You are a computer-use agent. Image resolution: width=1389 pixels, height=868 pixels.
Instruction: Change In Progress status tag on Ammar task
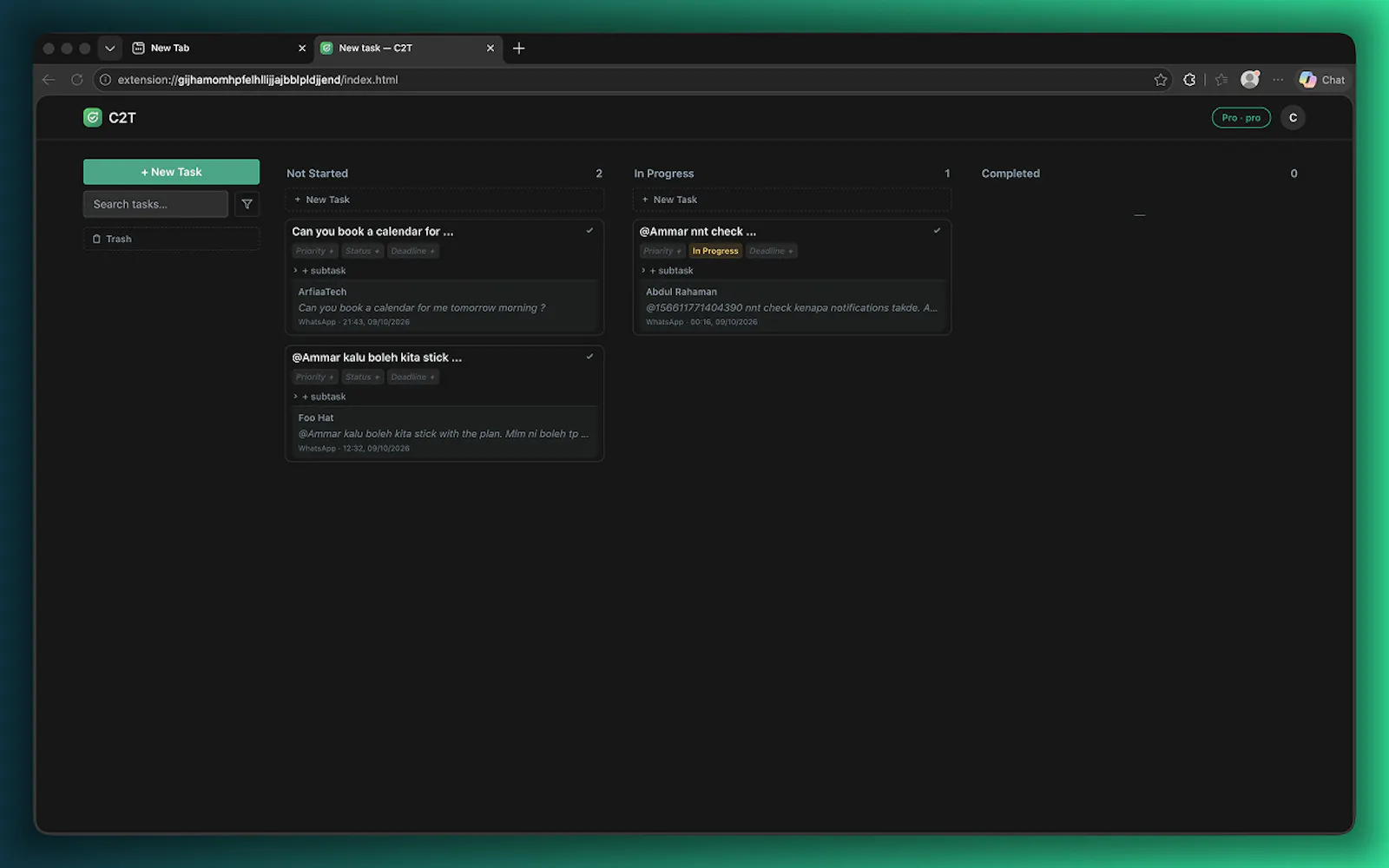tap(715, 251)
